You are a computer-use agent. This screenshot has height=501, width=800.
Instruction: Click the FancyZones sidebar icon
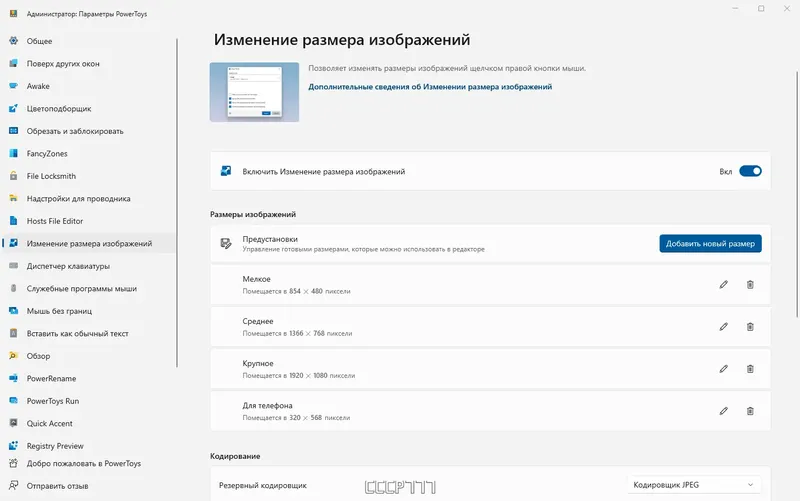(14, 154)
